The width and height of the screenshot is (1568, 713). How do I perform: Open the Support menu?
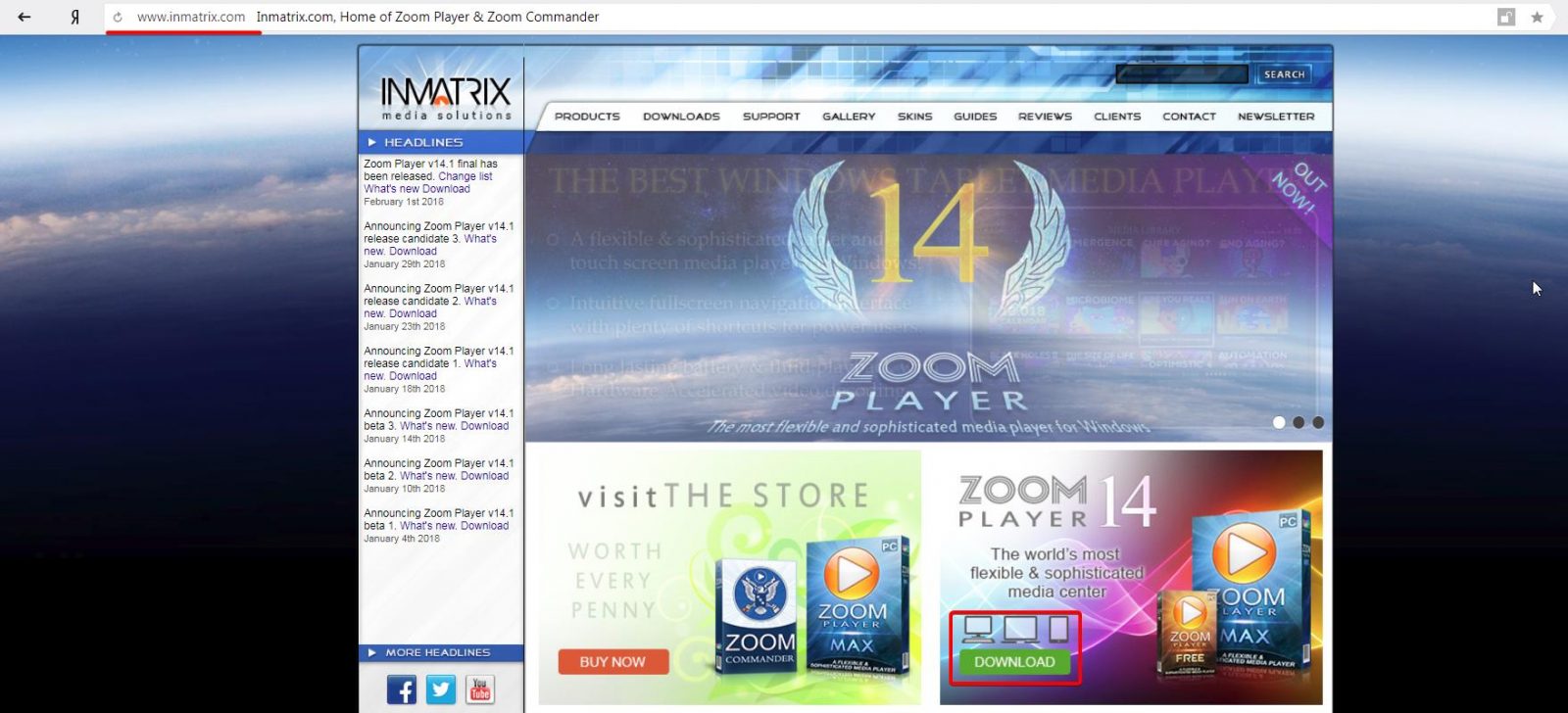(x=771, y=117)
